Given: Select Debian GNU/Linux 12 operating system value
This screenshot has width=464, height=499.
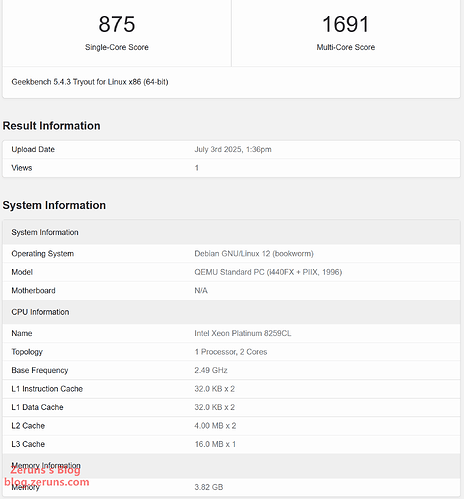Looking at the screenshot, I should [254, 254].
